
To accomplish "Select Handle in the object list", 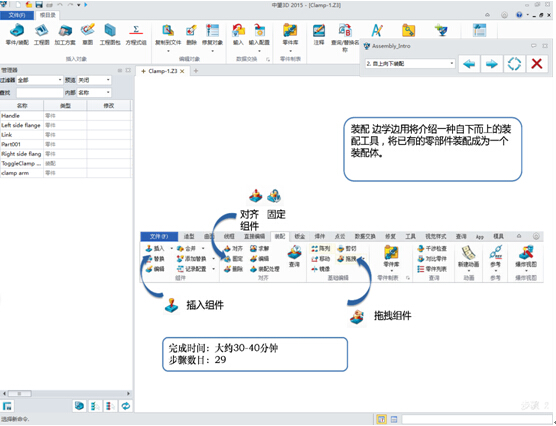I will click(x=66, y=116).
